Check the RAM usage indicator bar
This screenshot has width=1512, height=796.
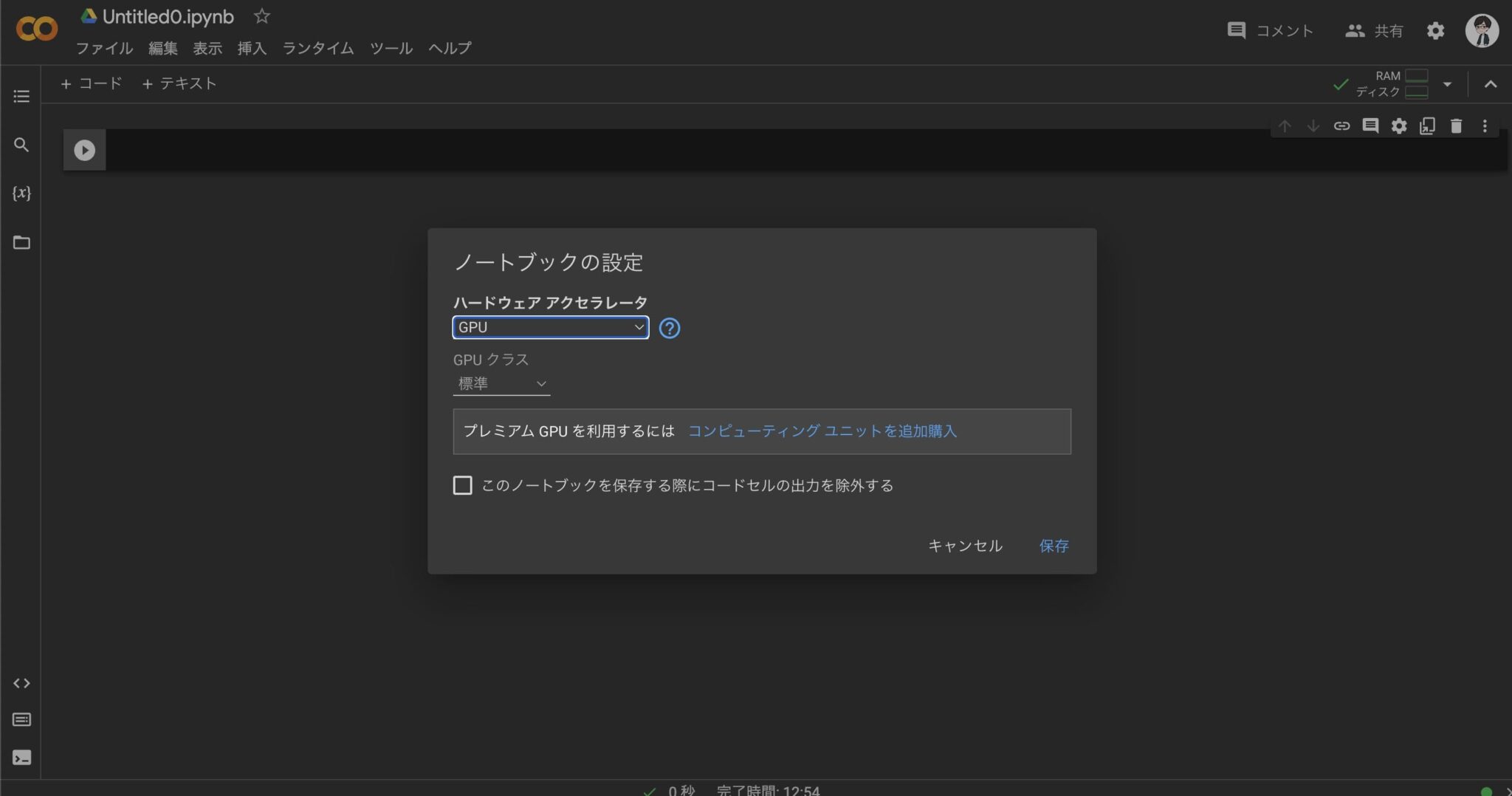(x=1417, y=74)
